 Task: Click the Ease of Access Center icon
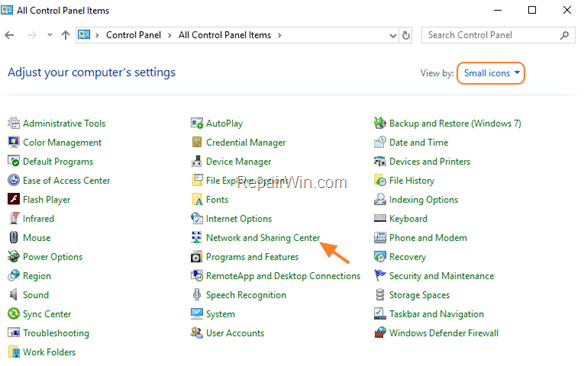pos(14,180)
